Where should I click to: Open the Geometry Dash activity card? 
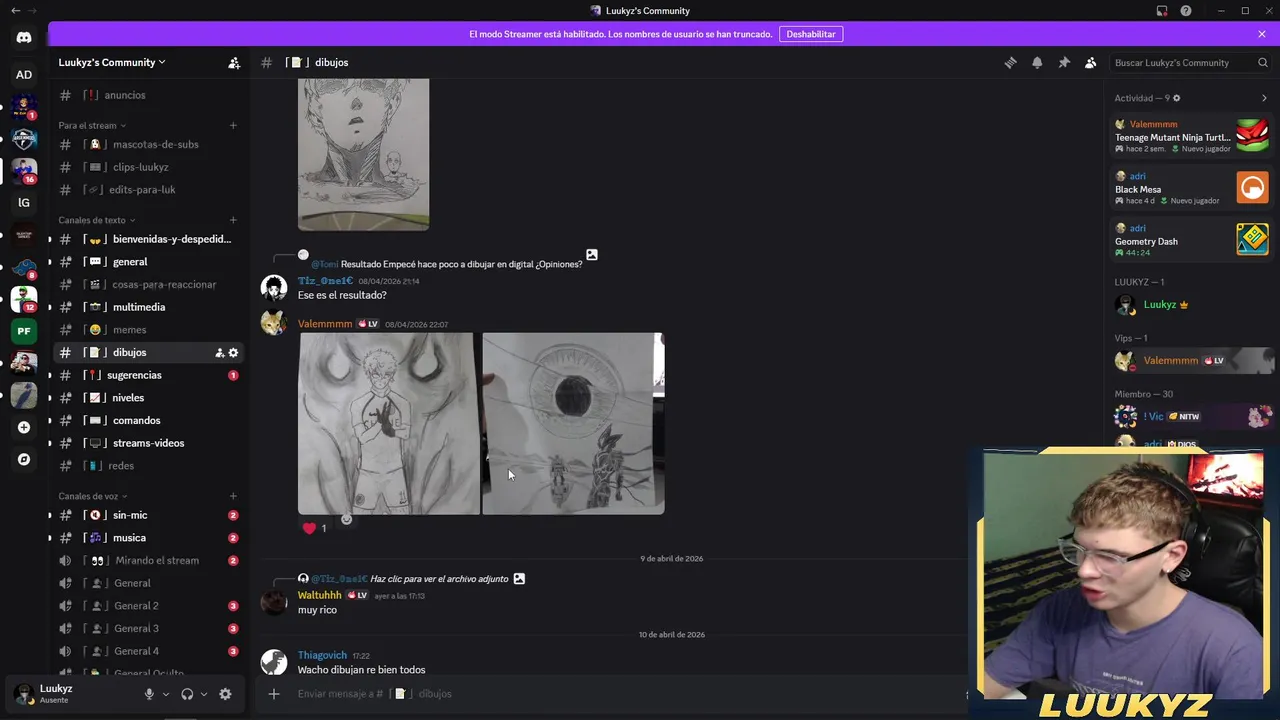click(x=1191, y=240)
